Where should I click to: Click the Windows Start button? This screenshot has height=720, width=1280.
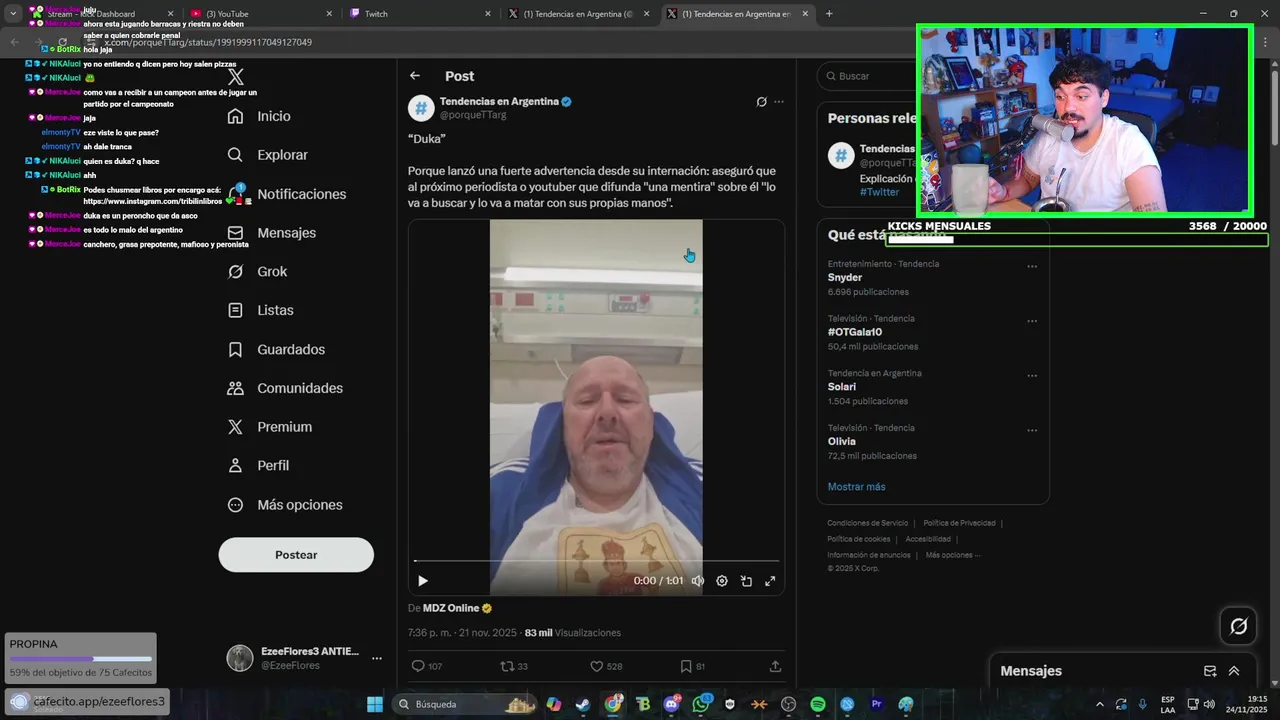375,704
